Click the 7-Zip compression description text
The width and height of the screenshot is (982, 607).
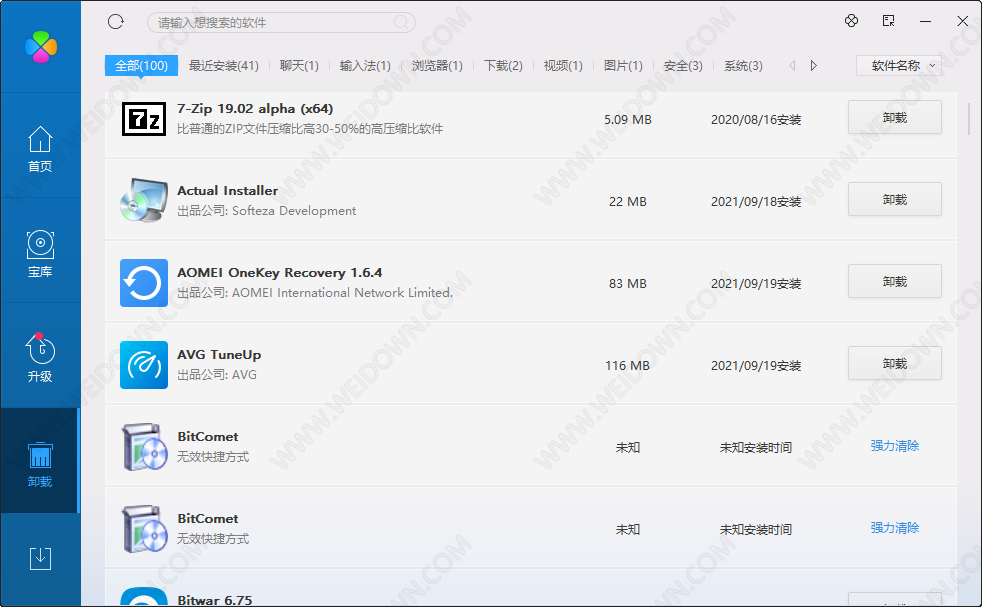tap(310, 128)
